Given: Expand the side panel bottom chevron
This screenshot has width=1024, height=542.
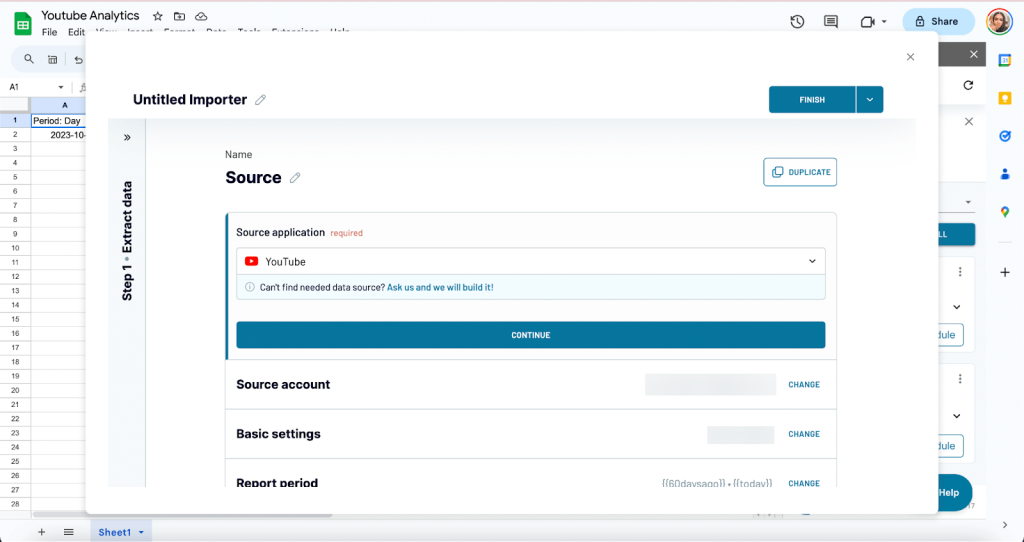Looking at the screenshot, I should [x=1005, y=524].
